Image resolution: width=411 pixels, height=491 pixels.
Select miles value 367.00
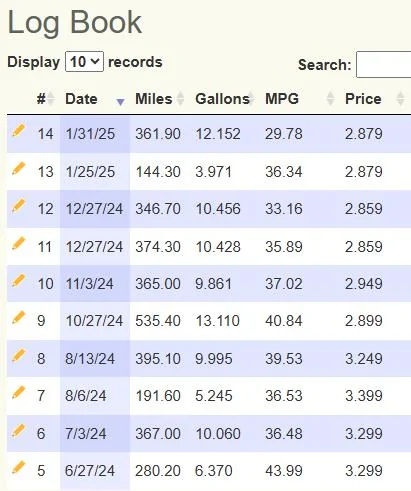[158, 434]
